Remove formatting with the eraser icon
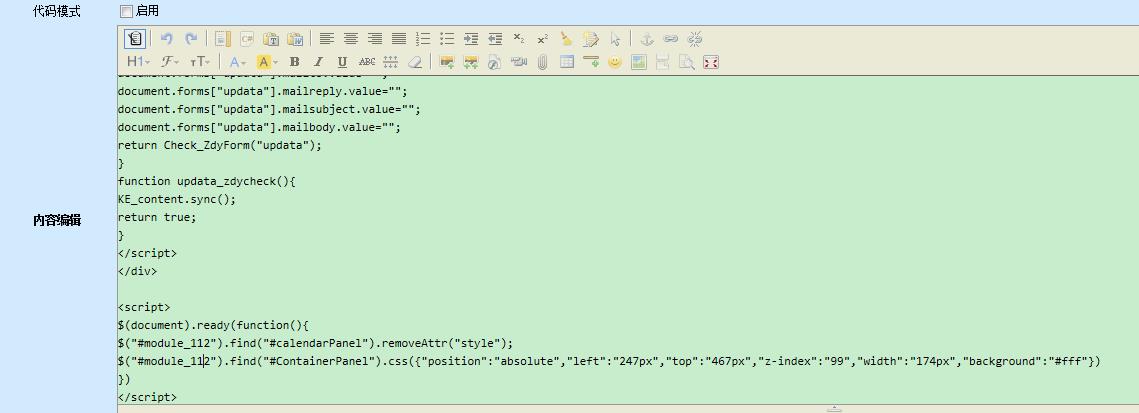1139x413 pixels. [x=415, y=62]
